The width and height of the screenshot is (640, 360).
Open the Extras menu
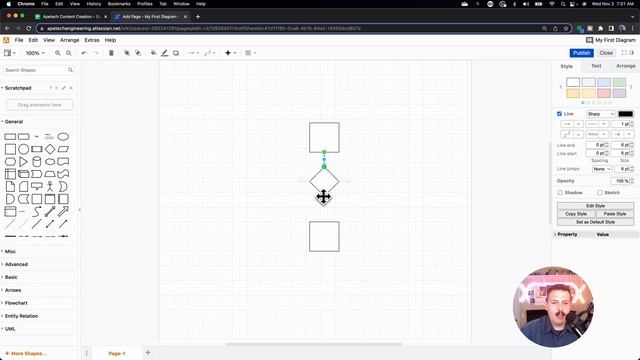pyautogui.click(x=92, y=40)
